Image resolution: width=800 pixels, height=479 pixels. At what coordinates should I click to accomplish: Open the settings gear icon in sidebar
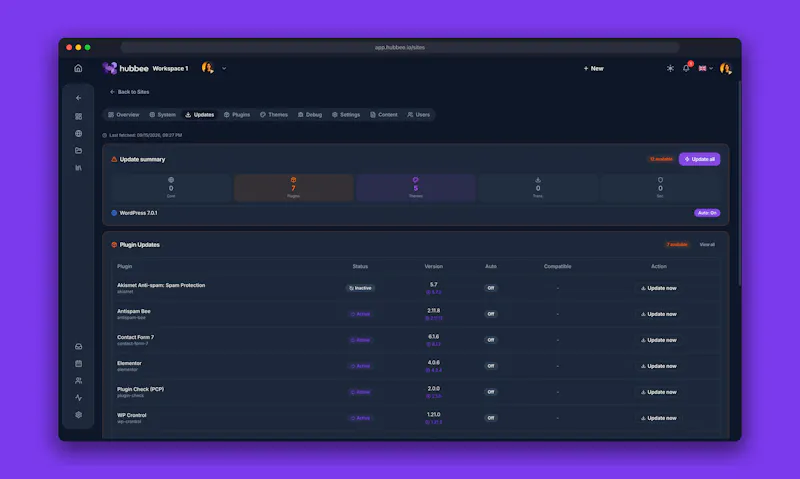pyautogui.click(x=79, y=415)
